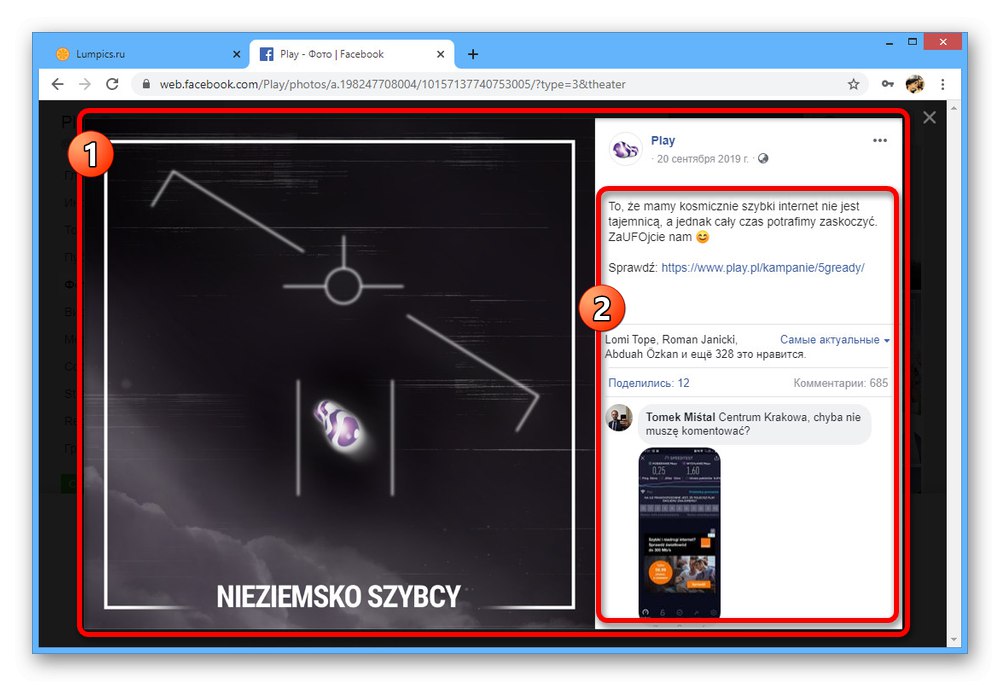Click the address bar URL
The width and height of the screenshot is (1000, 686).
(x=392, y=84)
